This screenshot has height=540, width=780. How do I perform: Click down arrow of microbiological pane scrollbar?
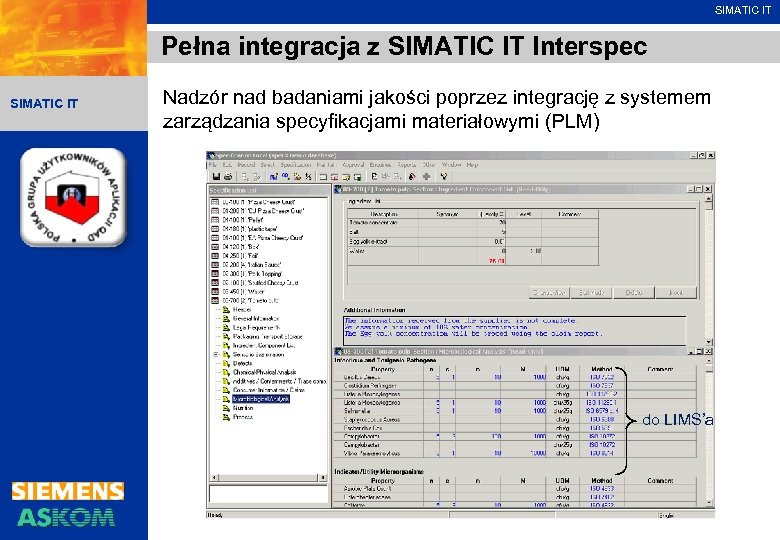(x=709, y=503)
